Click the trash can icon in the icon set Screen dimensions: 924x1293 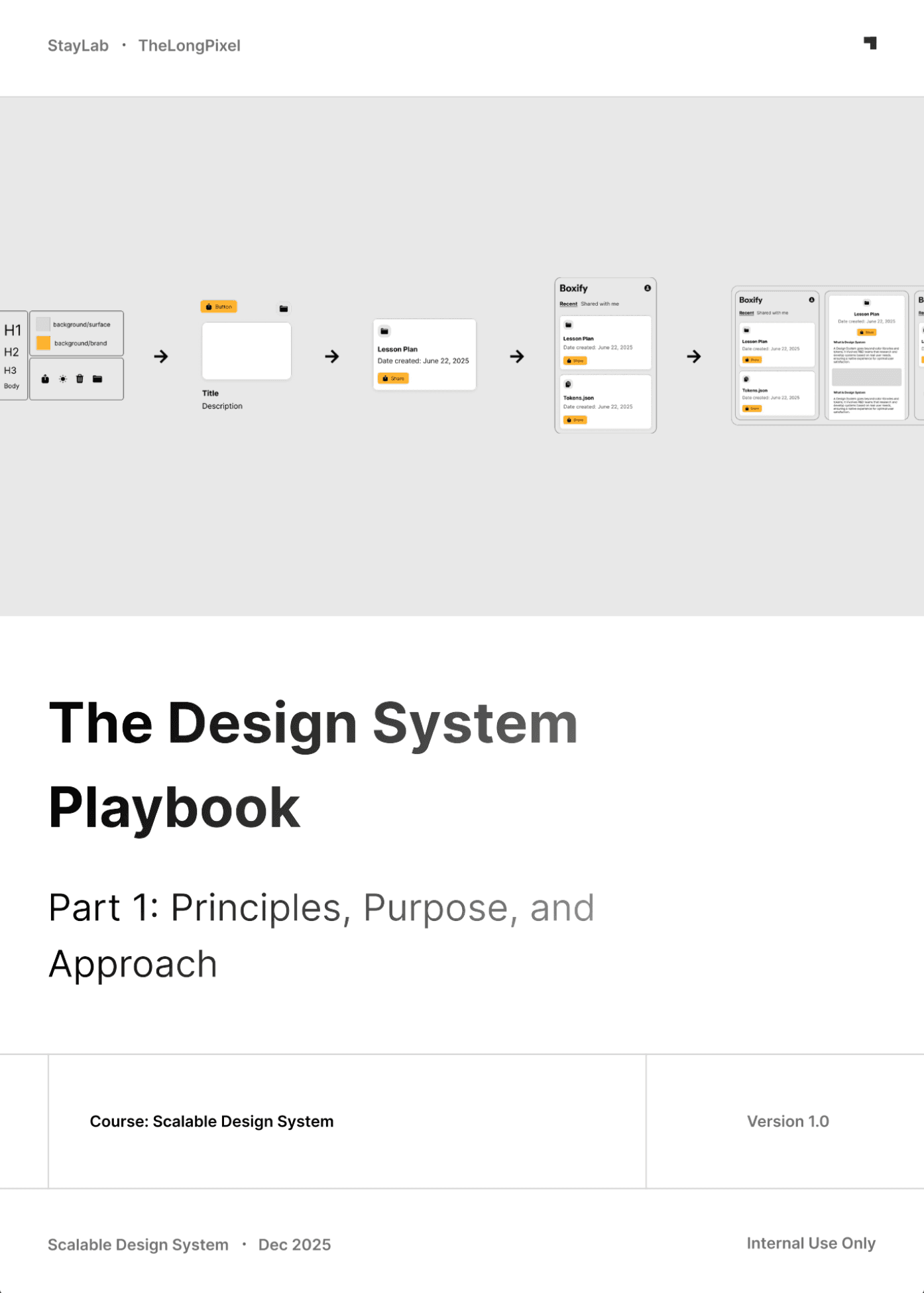(80, 379)
